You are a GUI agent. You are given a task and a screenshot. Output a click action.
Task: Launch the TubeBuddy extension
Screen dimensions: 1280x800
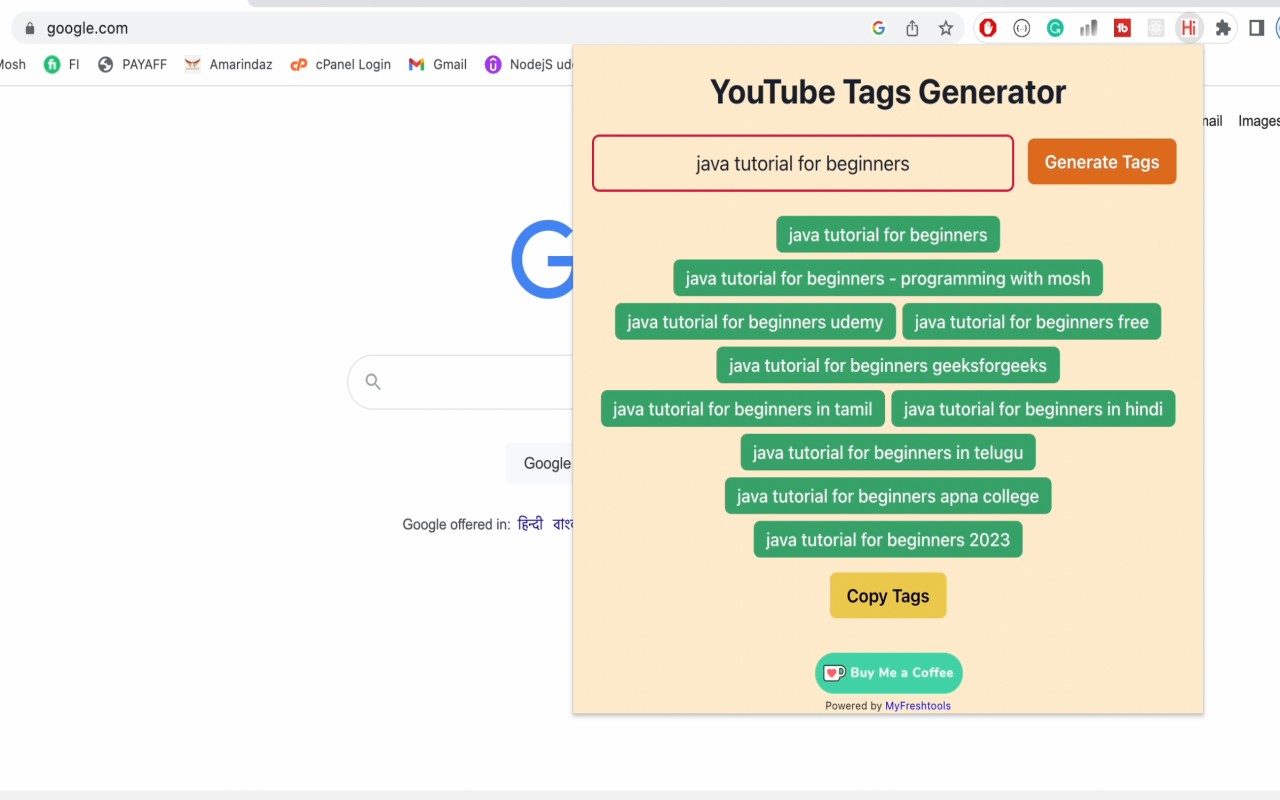point(1122,28)
